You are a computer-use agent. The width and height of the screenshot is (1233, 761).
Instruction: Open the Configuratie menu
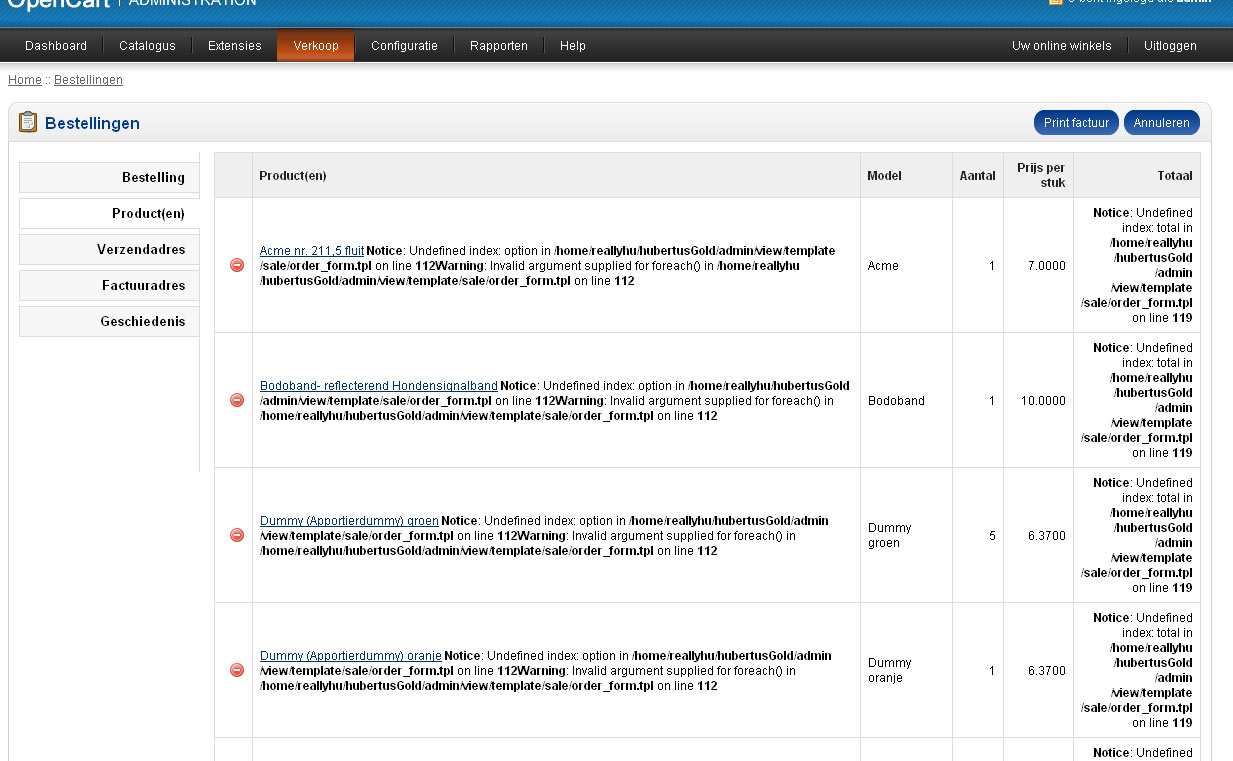tap(404, 46)
